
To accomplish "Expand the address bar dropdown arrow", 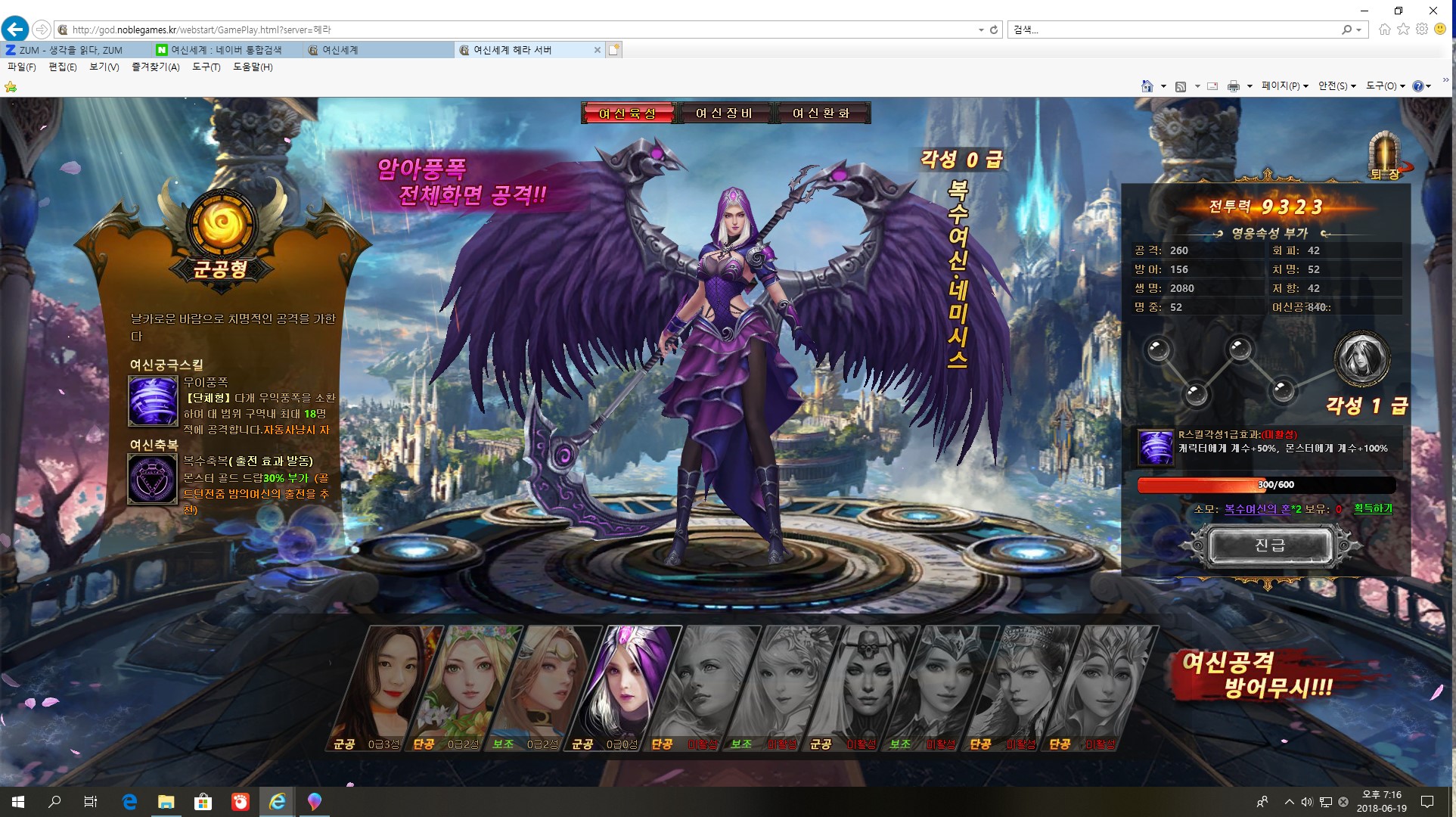I will tap(981, 30).
